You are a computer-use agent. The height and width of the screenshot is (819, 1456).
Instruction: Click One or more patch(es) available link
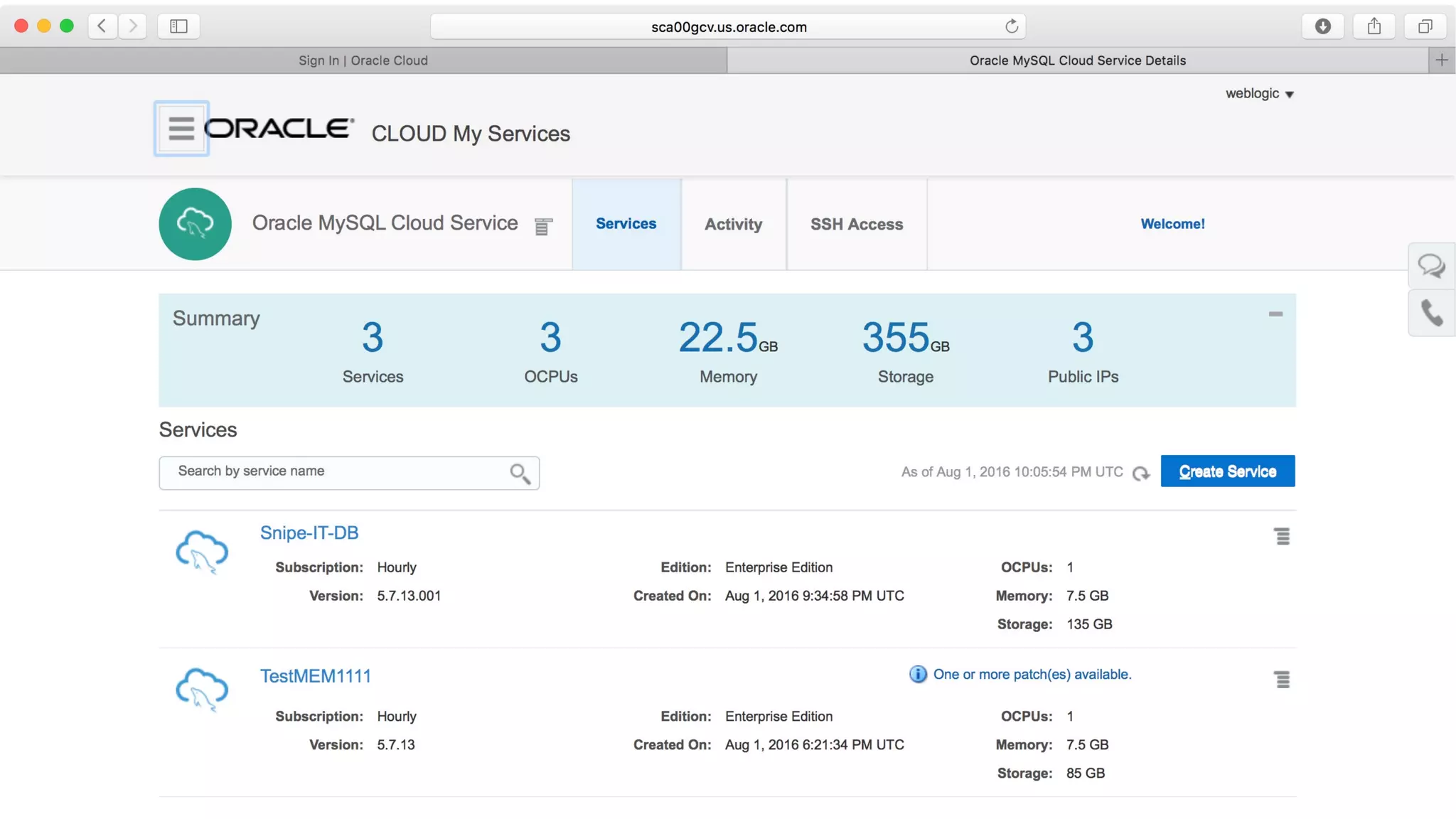coord(1032,674)
